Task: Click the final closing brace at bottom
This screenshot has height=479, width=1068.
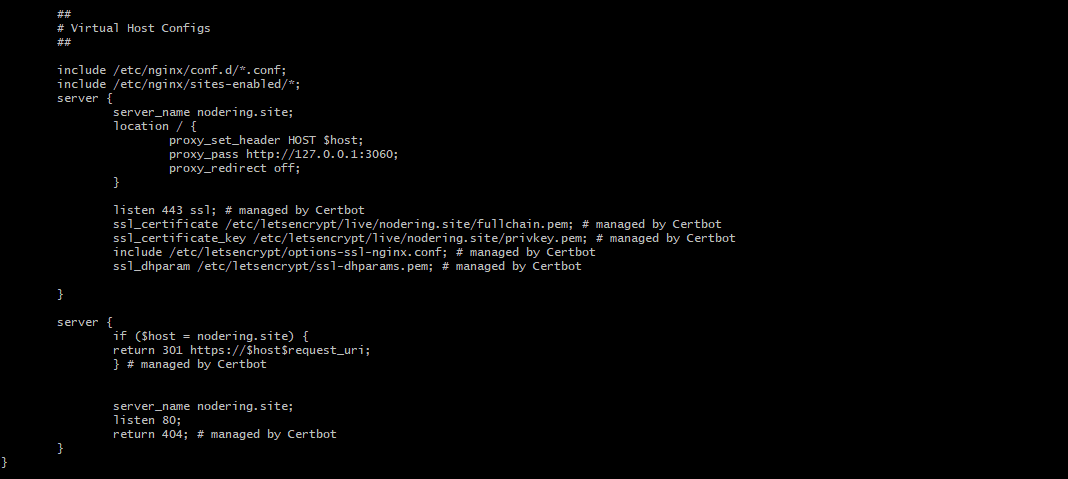Action: 4,462
